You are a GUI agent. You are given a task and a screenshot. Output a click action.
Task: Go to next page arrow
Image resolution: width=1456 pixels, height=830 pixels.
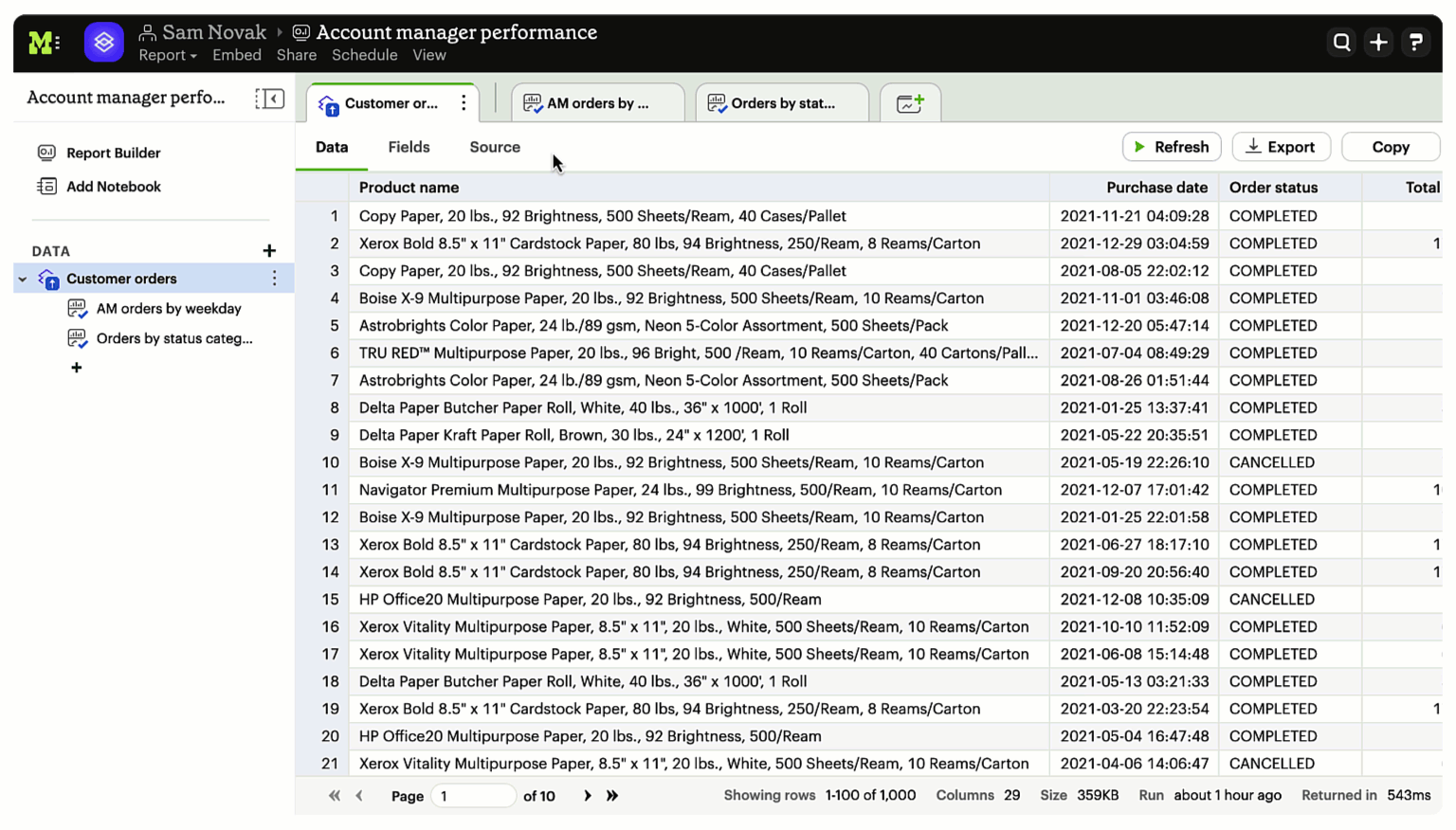(x=588, y=796)
